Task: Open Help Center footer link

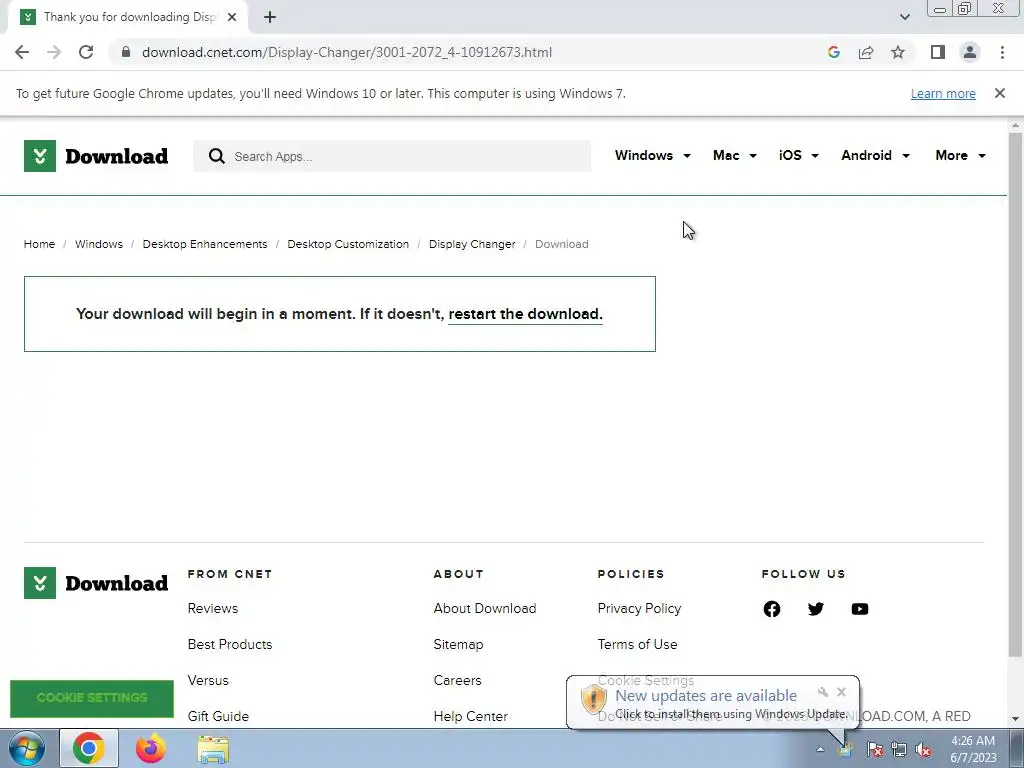Action: [470, 716]
